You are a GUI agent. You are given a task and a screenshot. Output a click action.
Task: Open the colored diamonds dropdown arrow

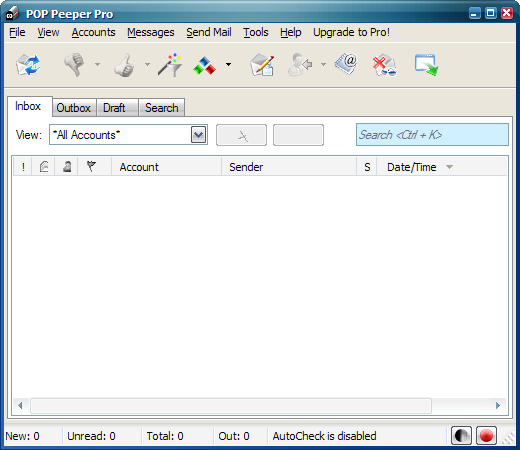[x=229, y=64]
